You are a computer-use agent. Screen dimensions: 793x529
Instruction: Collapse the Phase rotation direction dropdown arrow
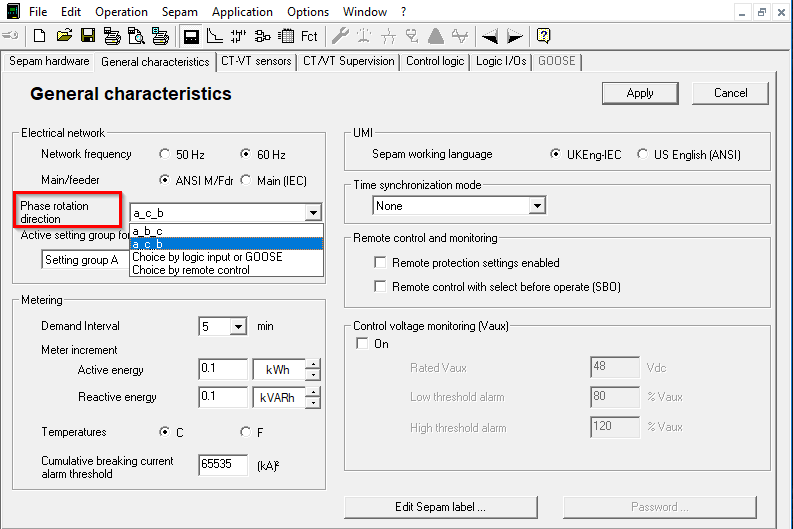pos(314,213)
